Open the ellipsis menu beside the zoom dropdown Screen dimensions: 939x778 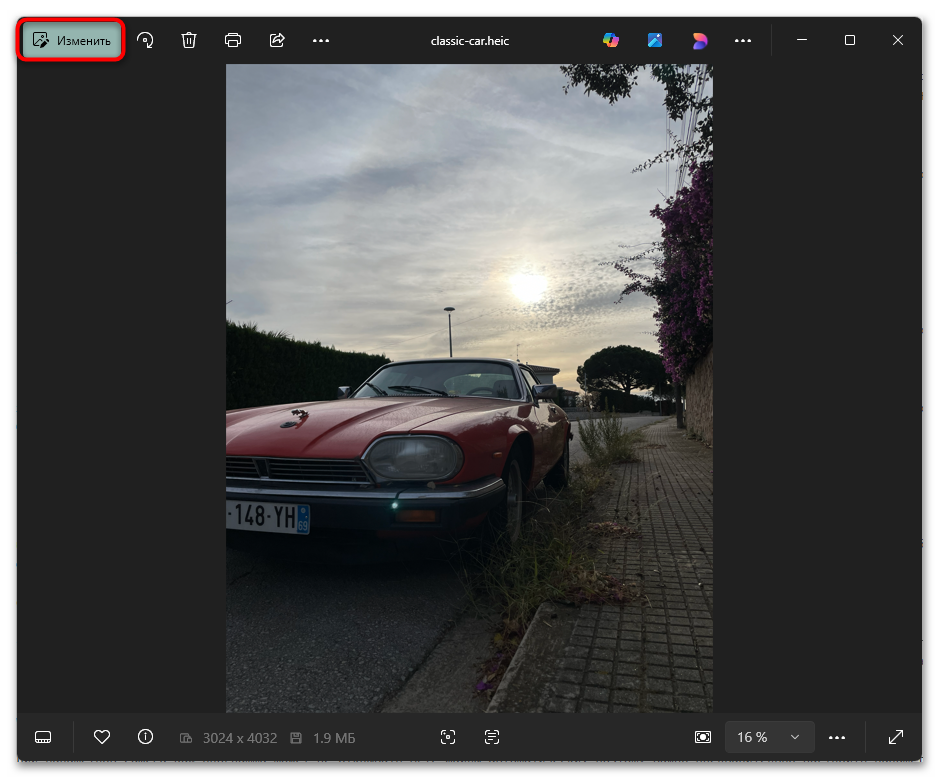(x=838, y=737)
